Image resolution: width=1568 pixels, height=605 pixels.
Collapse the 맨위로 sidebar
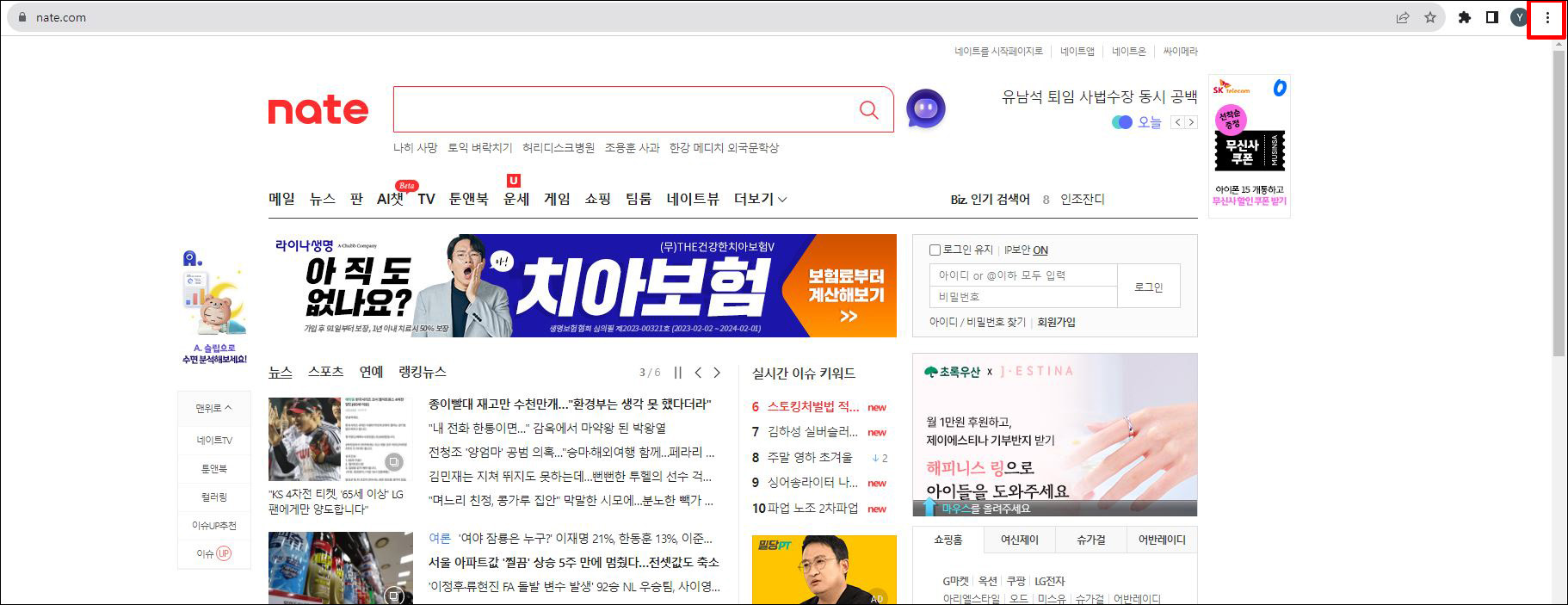pos(214,408)
